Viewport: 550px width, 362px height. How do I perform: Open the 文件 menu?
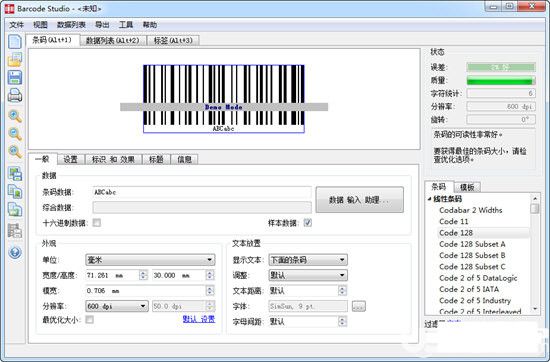click(x=16, y=25)
